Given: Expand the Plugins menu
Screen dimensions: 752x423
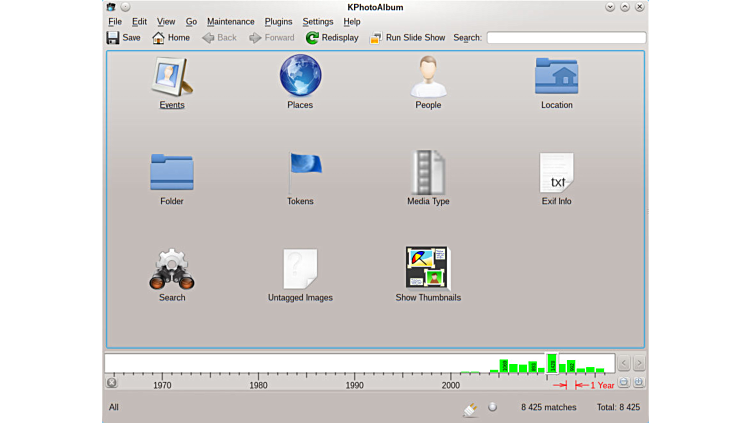Looking at the screenshot, I should [x=279, y=21].
